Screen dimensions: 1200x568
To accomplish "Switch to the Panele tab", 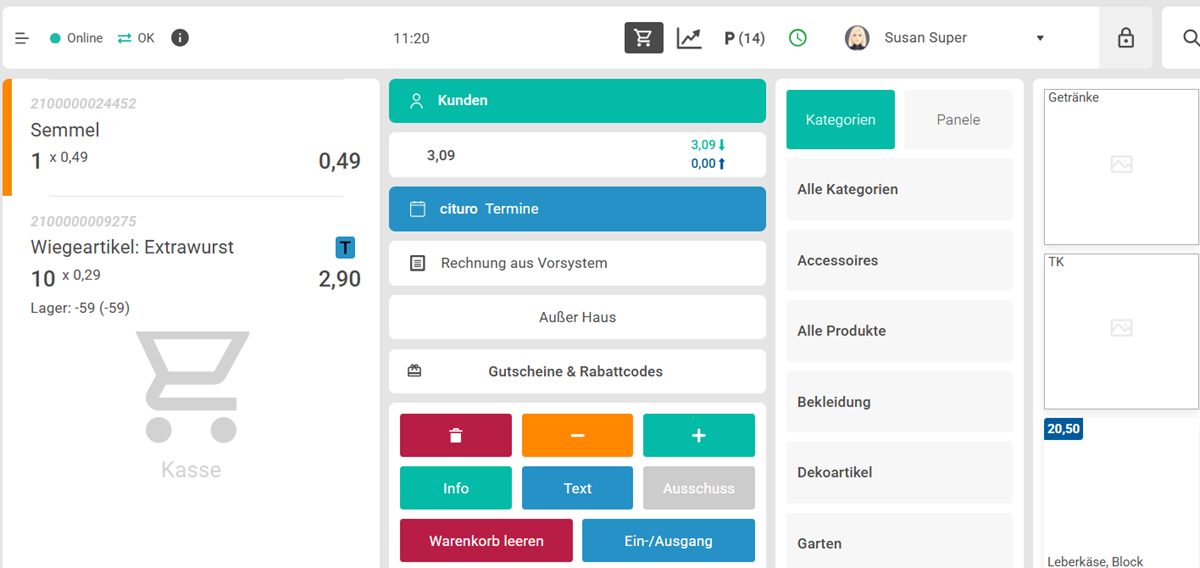I will (x=958, y=119).
